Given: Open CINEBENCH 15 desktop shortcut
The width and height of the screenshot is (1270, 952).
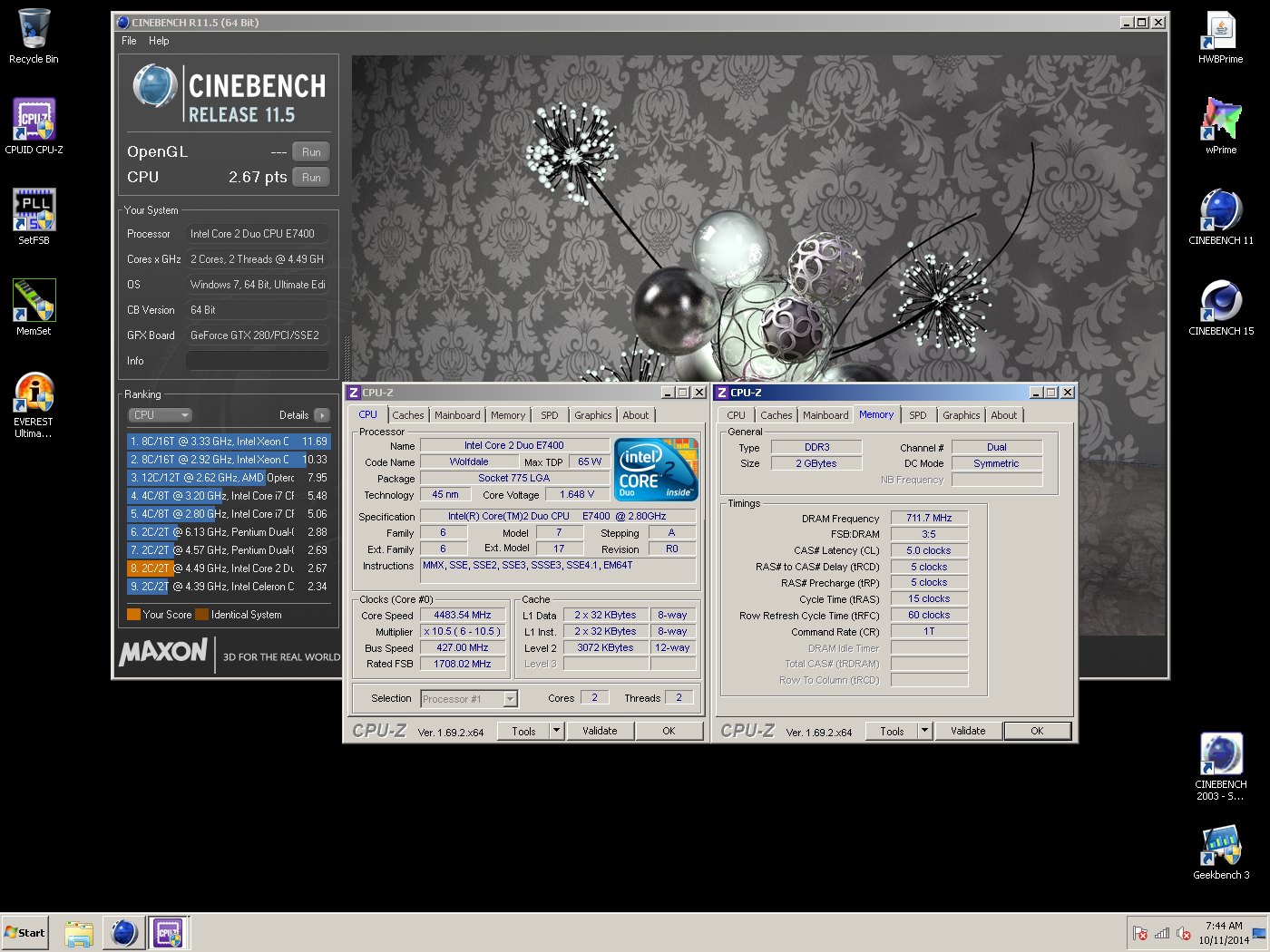Looking at the screenshot, I should (x=1221, y=308).
